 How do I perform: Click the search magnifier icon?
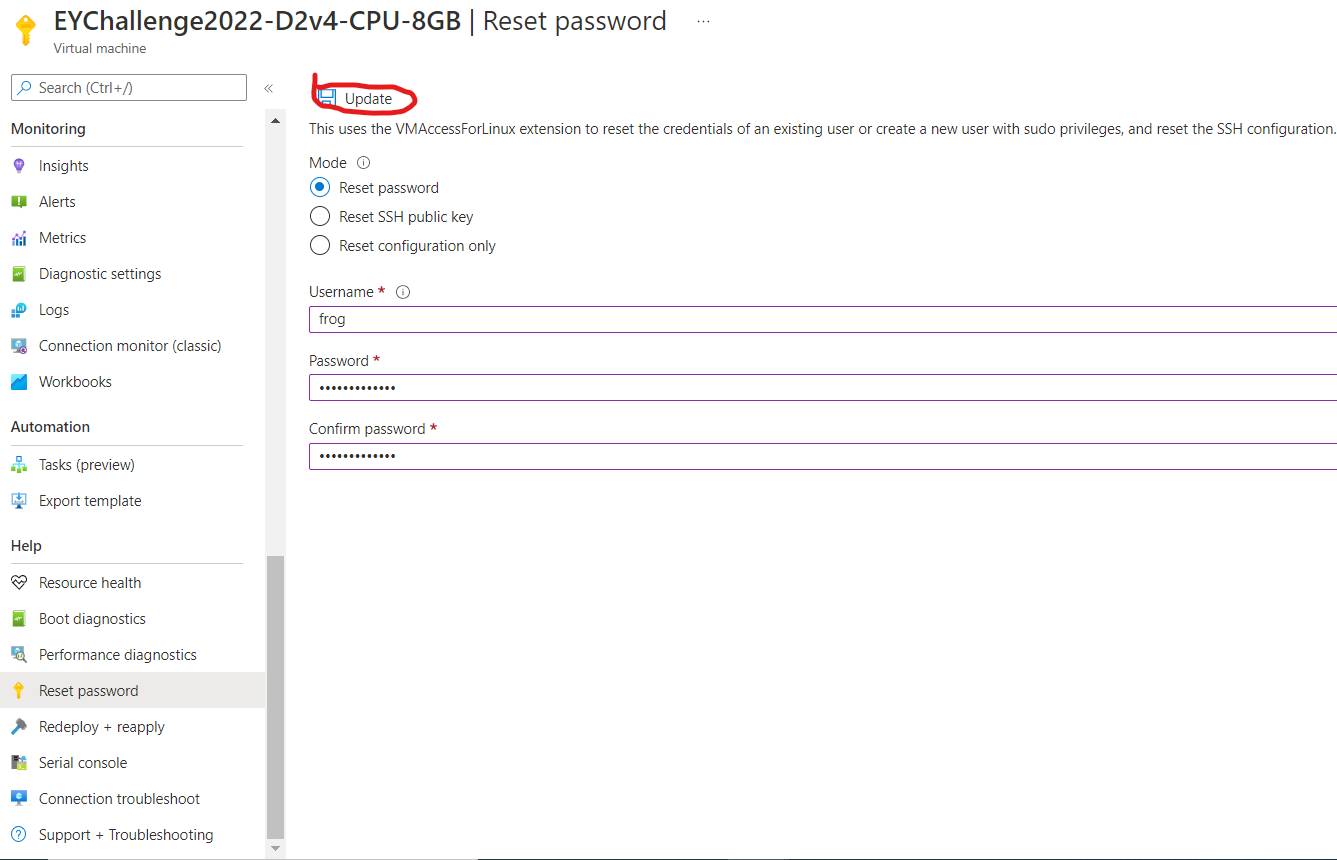[25, 88]
